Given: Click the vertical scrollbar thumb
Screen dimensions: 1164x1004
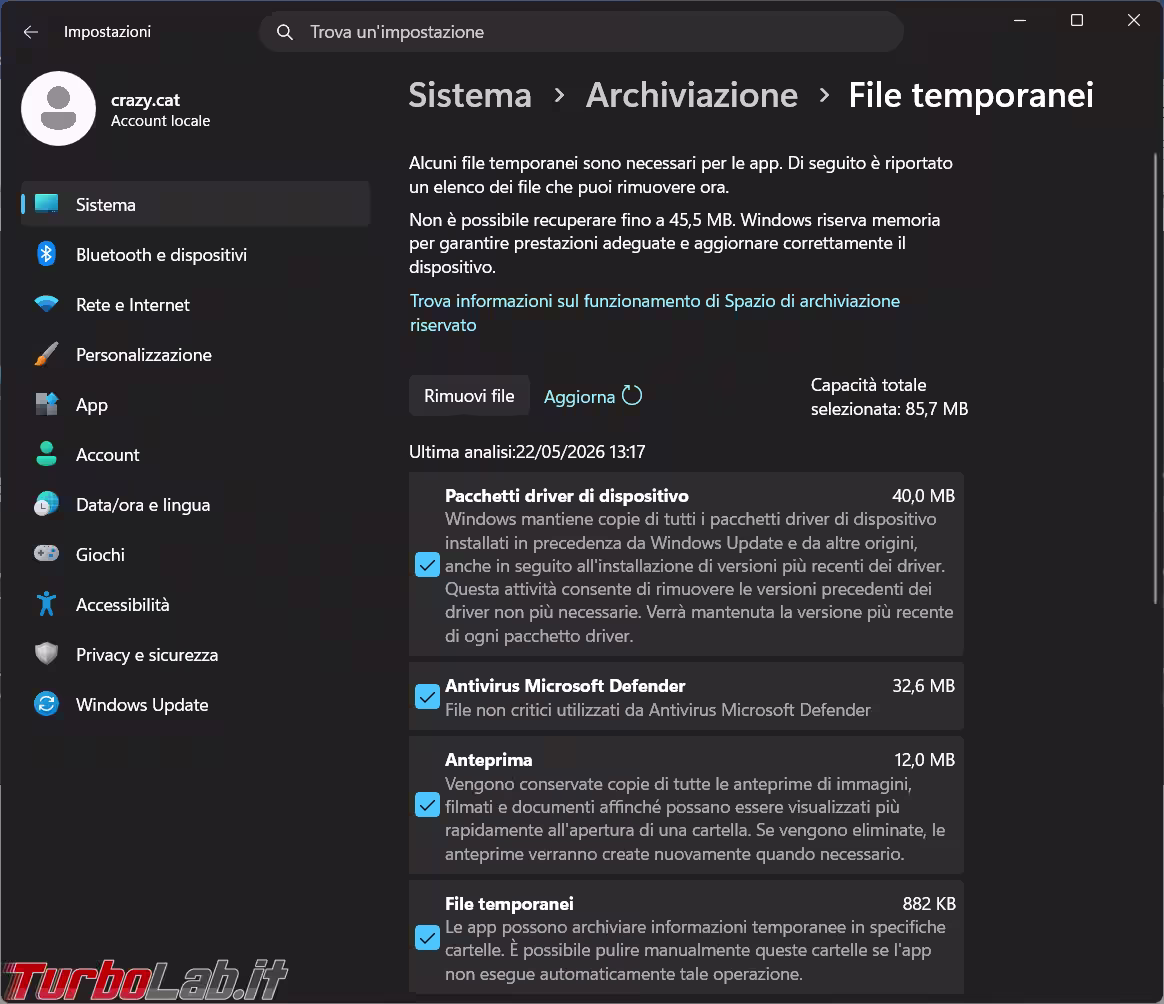Looking at the screenshot, I should [1155, 379].
